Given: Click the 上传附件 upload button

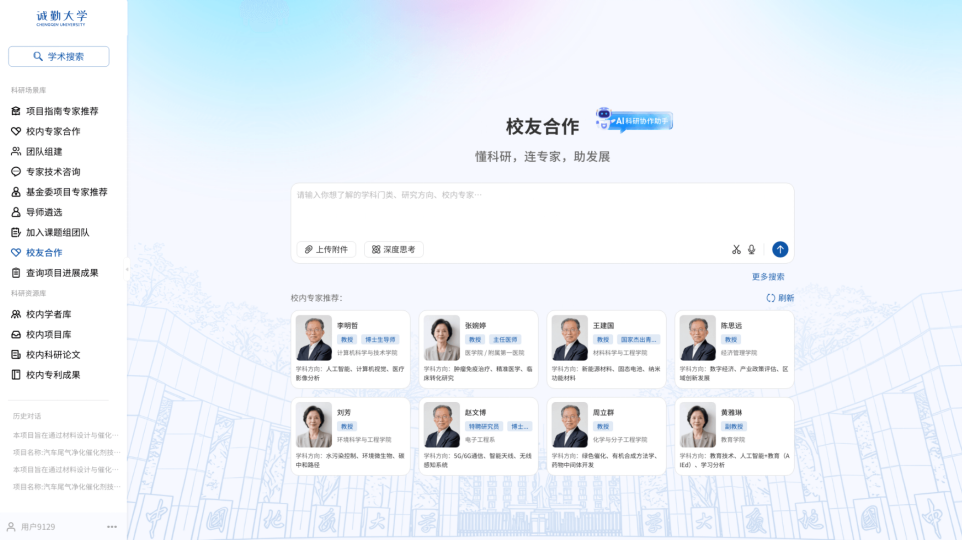Looking at the screenshot, I should point(326,250).
